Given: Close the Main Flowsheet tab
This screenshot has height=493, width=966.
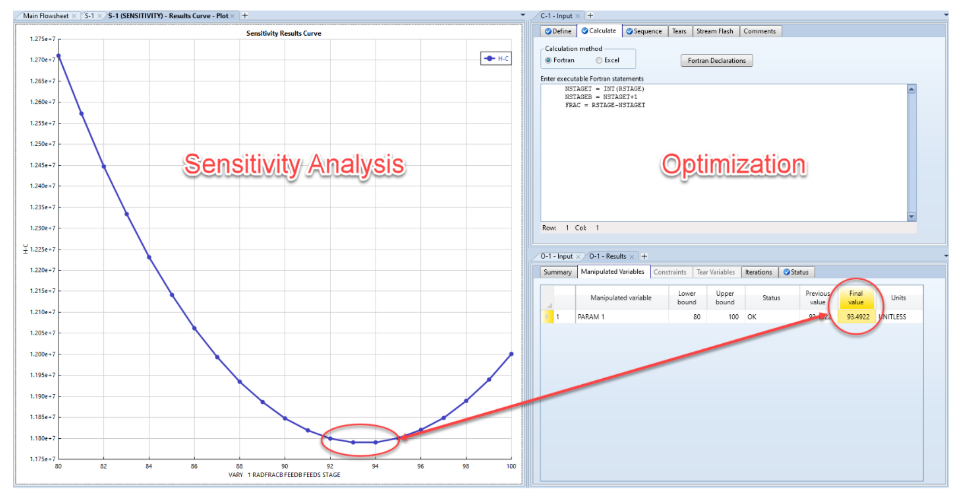Looking at the screenshot, I should pos(75,15).
